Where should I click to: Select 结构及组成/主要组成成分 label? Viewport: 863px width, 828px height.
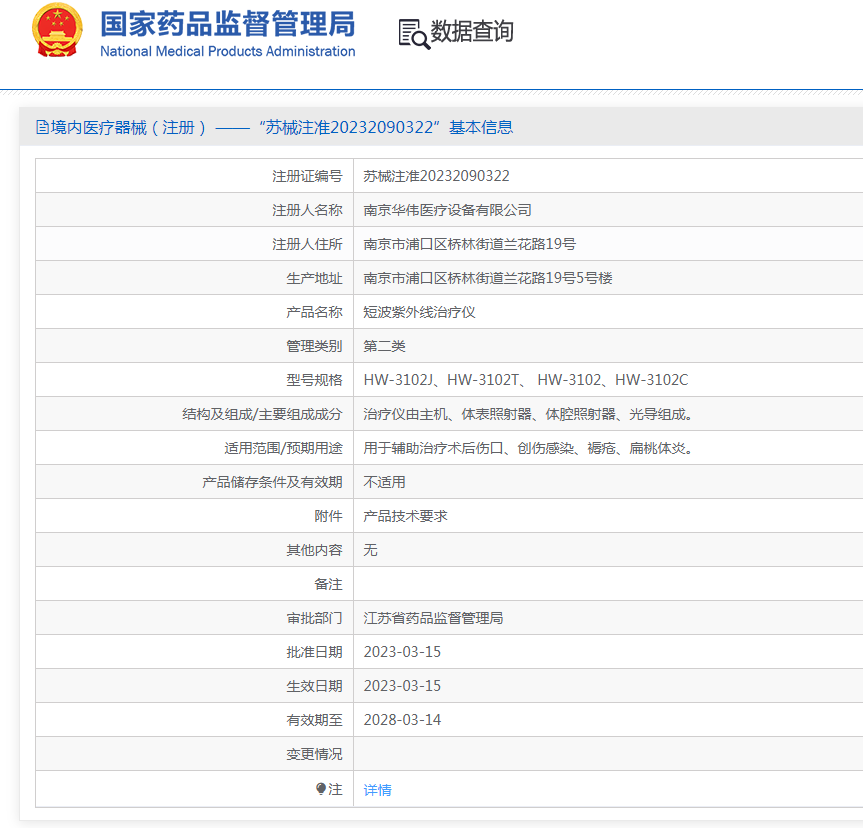pos(262,414)
